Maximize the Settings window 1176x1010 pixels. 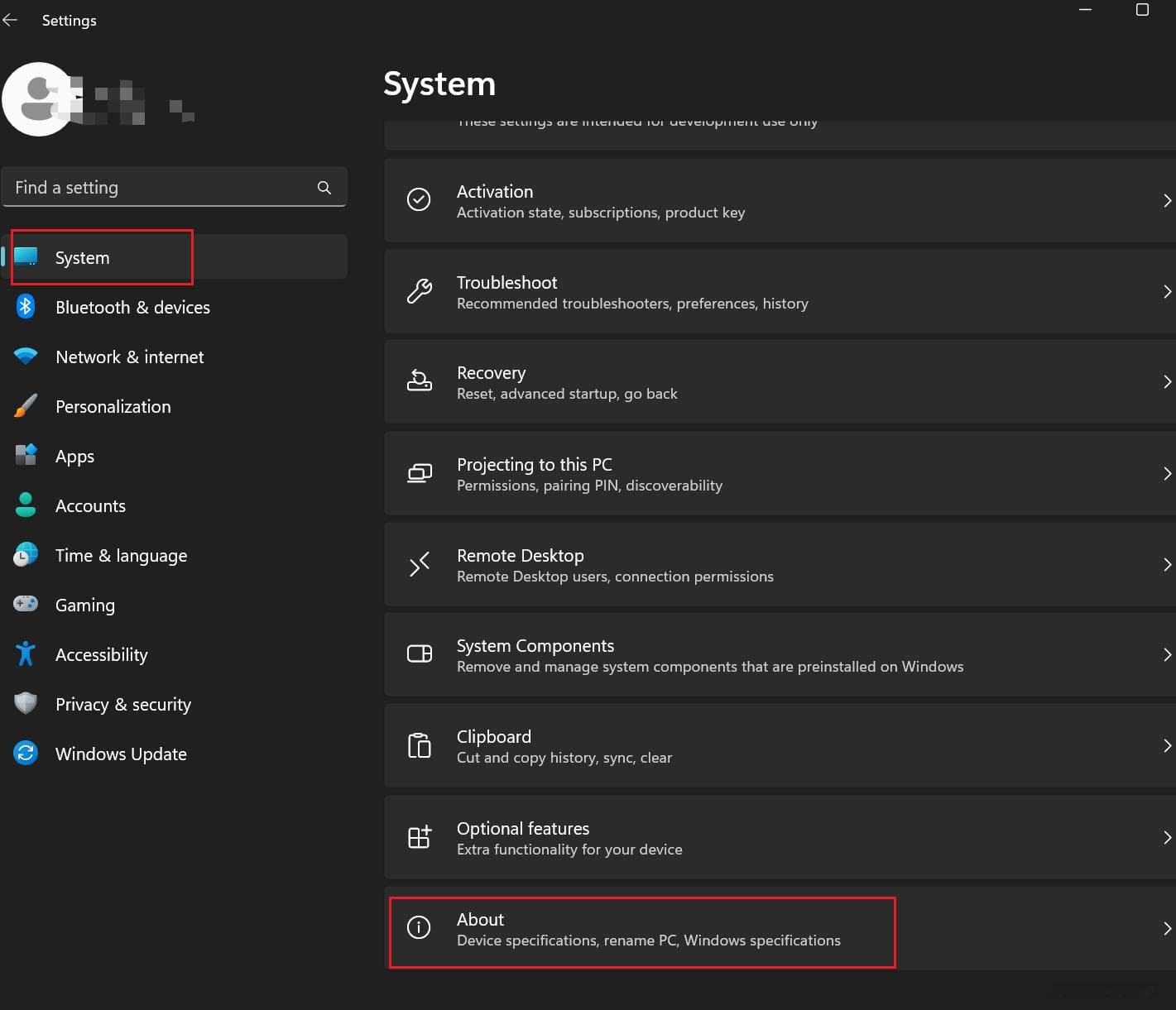pos(1142,10)
